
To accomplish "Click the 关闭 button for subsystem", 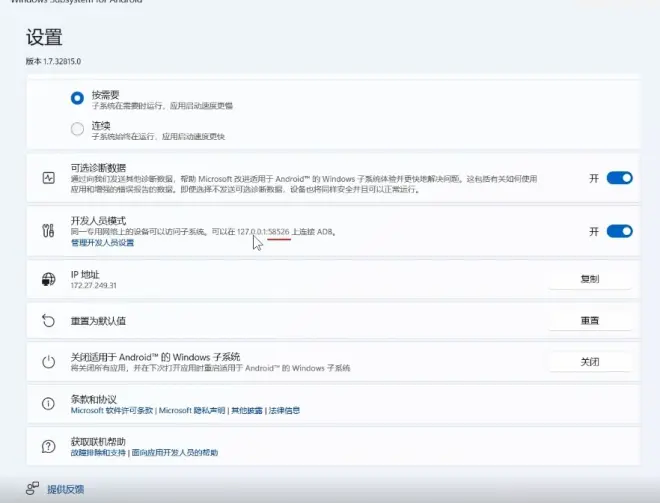I will click(590, 362).
